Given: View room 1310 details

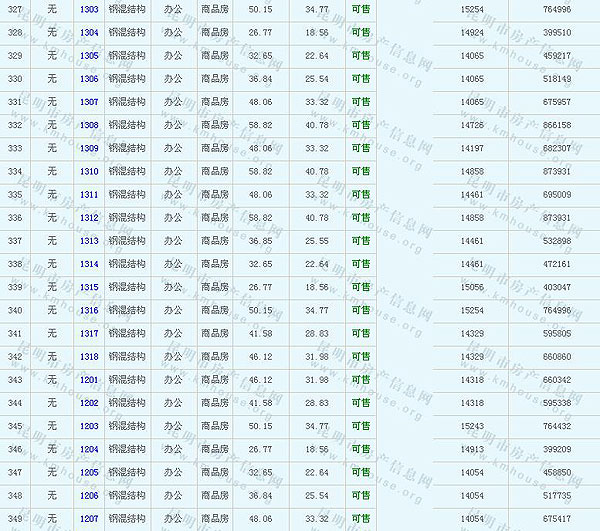Looking at the screenshot, I should 89,172.
